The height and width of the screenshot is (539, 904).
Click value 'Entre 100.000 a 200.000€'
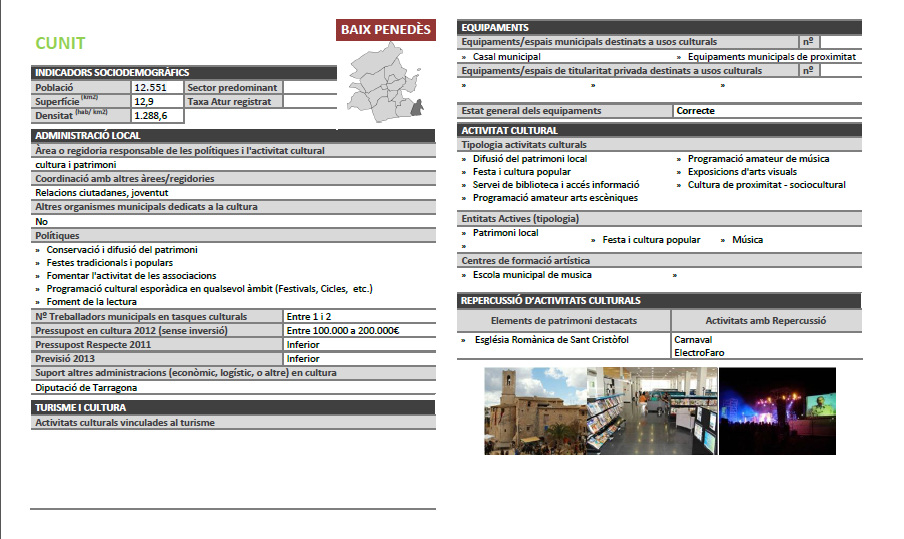tap(342, 330)
